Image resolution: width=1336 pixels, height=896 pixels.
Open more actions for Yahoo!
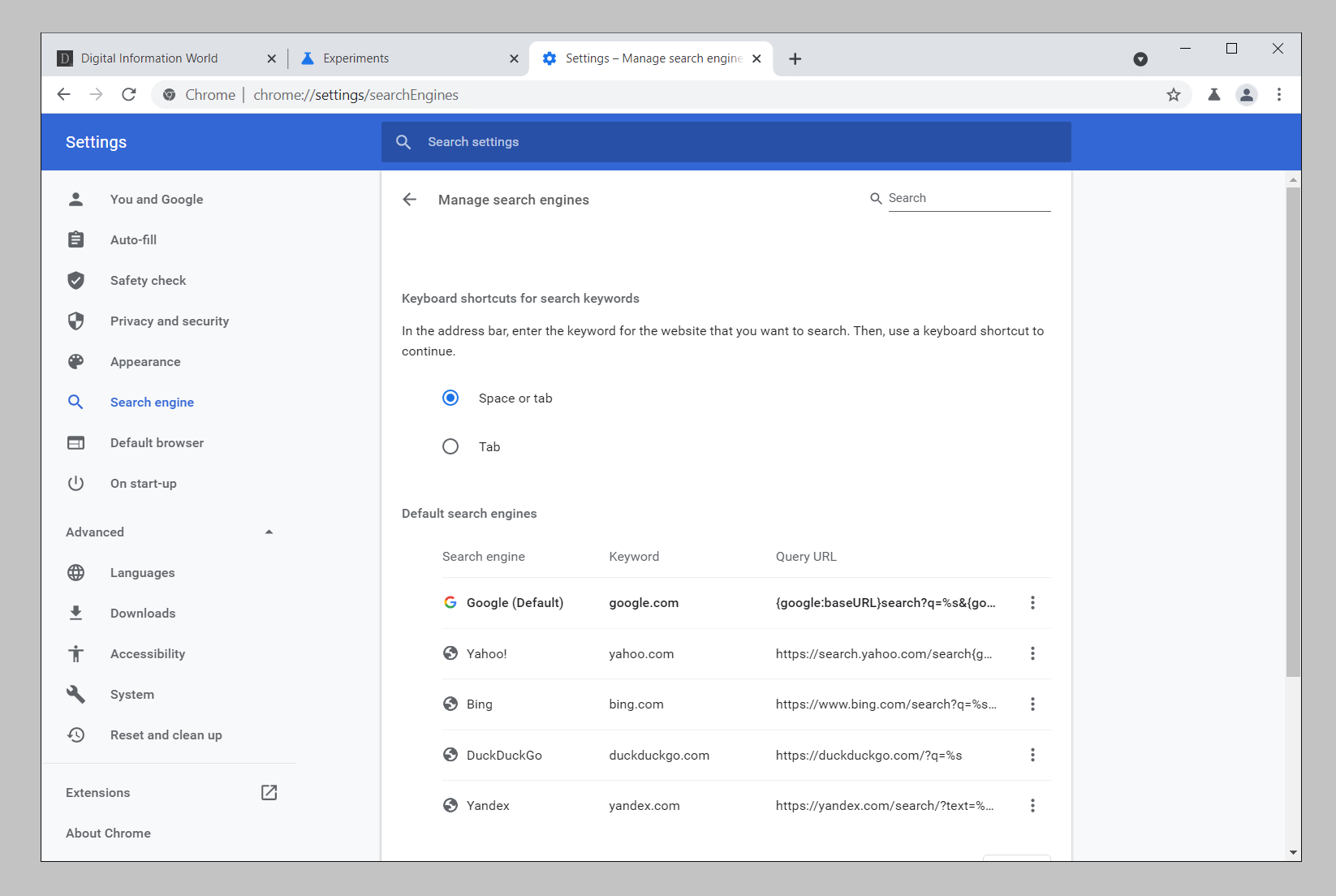point(1032,653)
